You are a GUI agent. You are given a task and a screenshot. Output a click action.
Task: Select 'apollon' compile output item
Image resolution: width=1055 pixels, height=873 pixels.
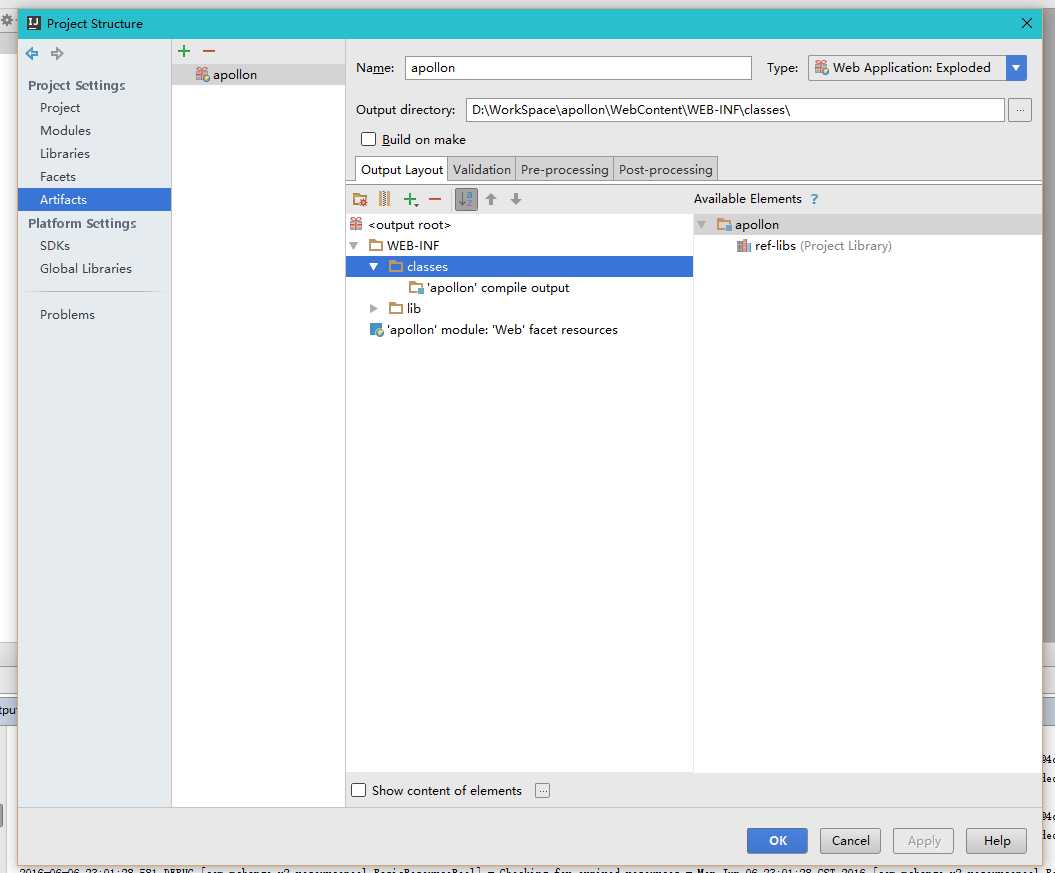490,288
